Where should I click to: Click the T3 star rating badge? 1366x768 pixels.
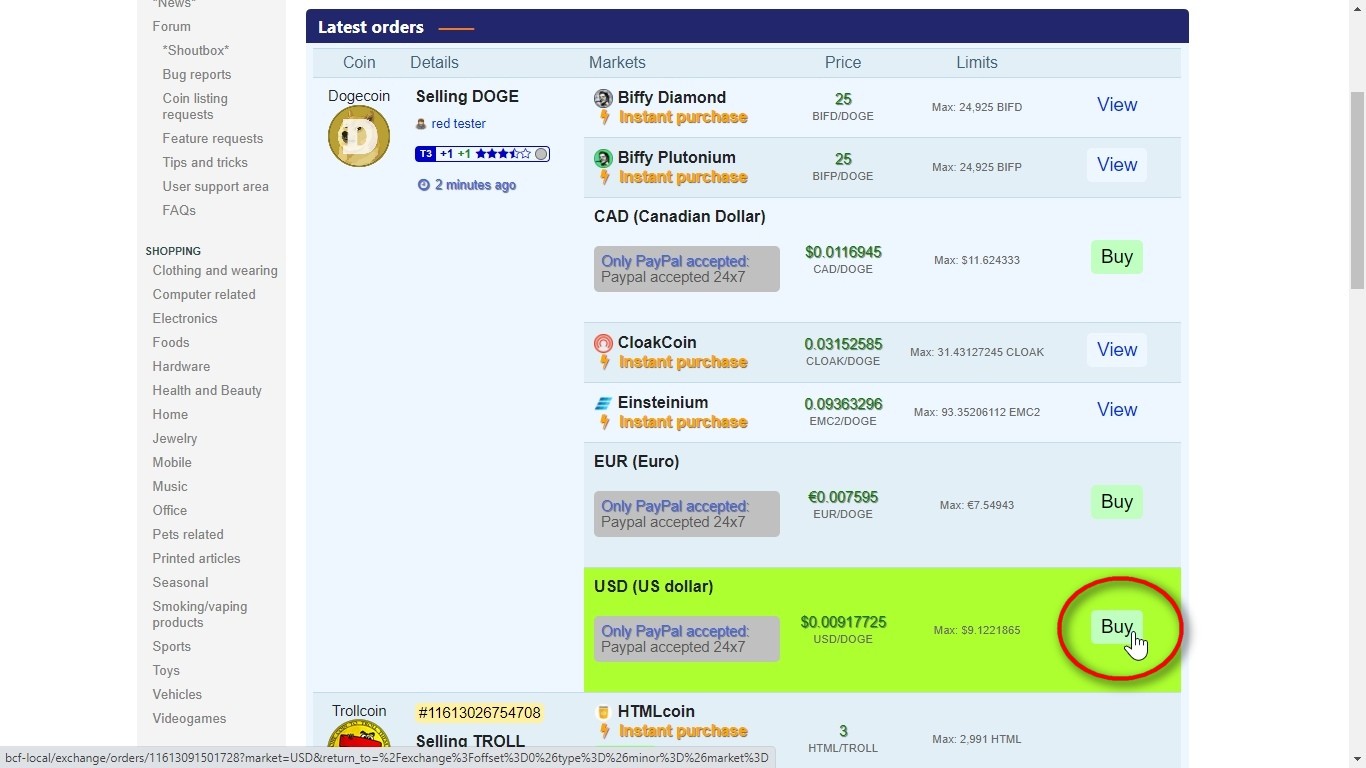click(x=482, y=154)
